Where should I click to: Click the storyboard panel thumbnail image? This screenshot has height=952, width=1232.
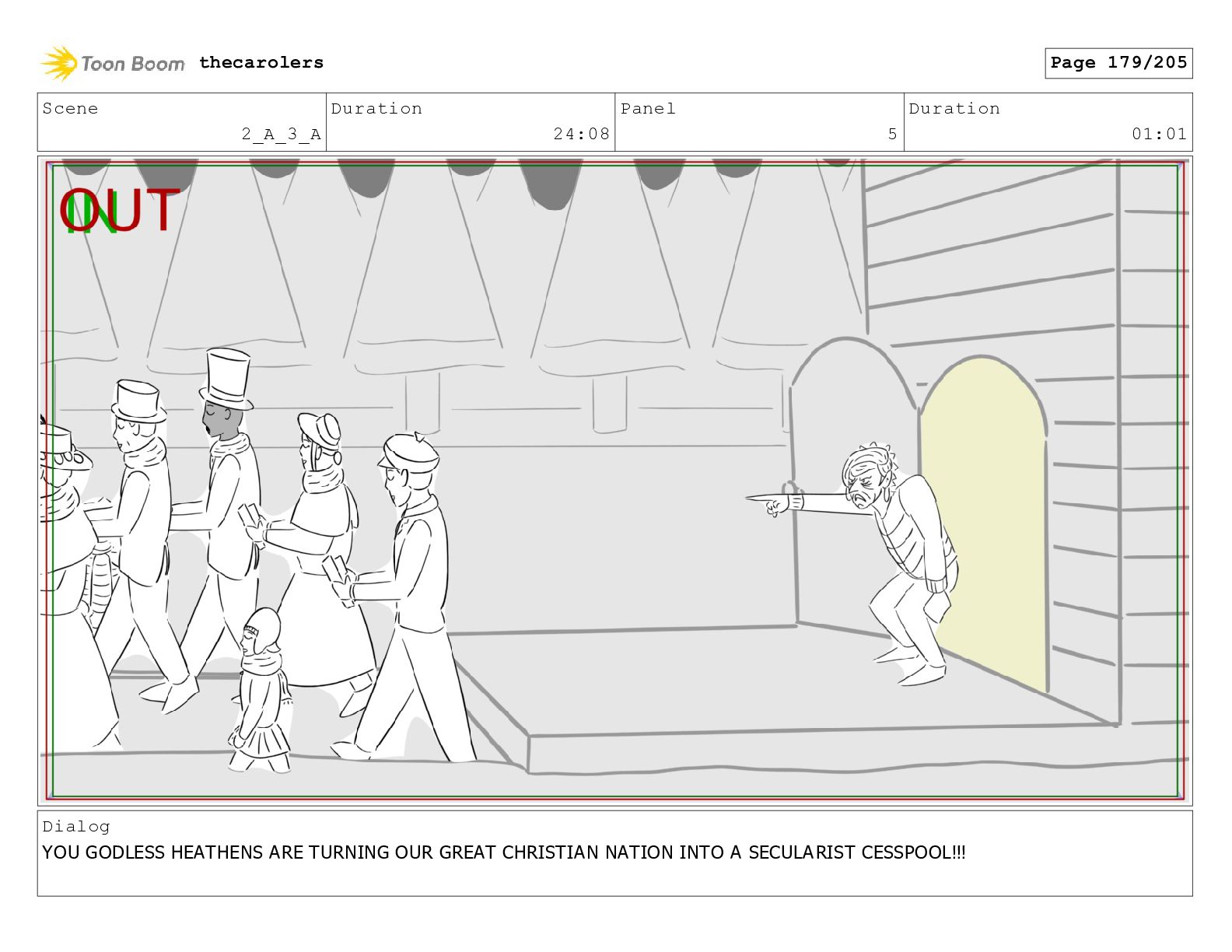click(x=614, y=481)
